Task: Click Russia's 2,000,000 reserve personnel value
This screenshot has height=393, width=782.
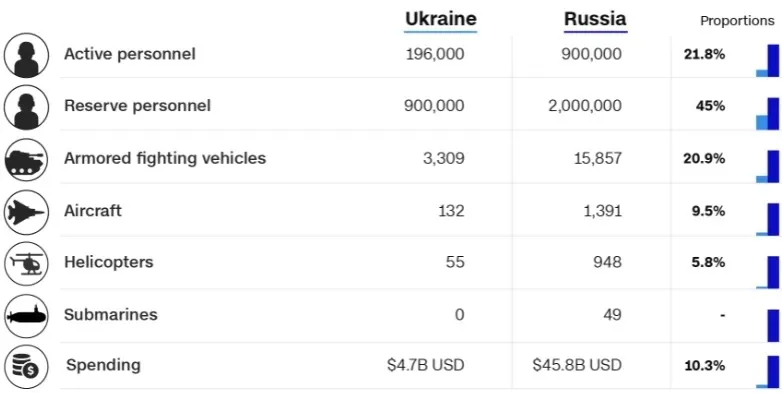Action: tap(585, 106)
